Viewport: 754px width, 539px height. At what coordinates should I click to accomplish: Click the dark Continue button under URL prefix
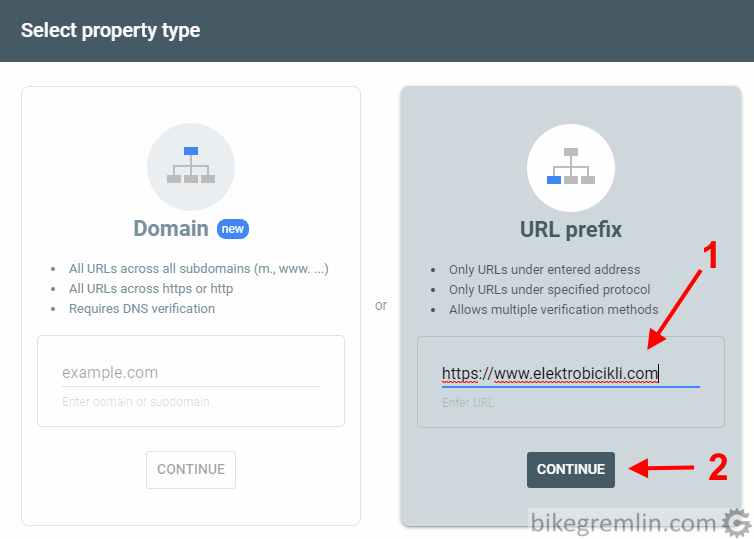click(x=571, y=469)
